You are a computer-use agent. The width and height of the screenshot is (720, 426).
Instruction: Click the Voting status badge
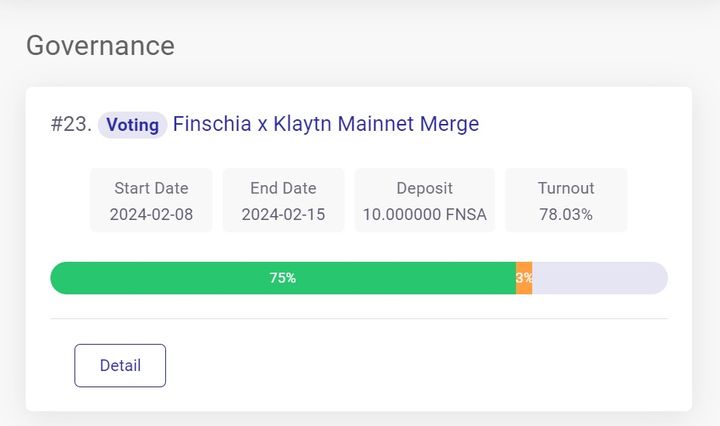pyautogui.click(x=132, y=125)
